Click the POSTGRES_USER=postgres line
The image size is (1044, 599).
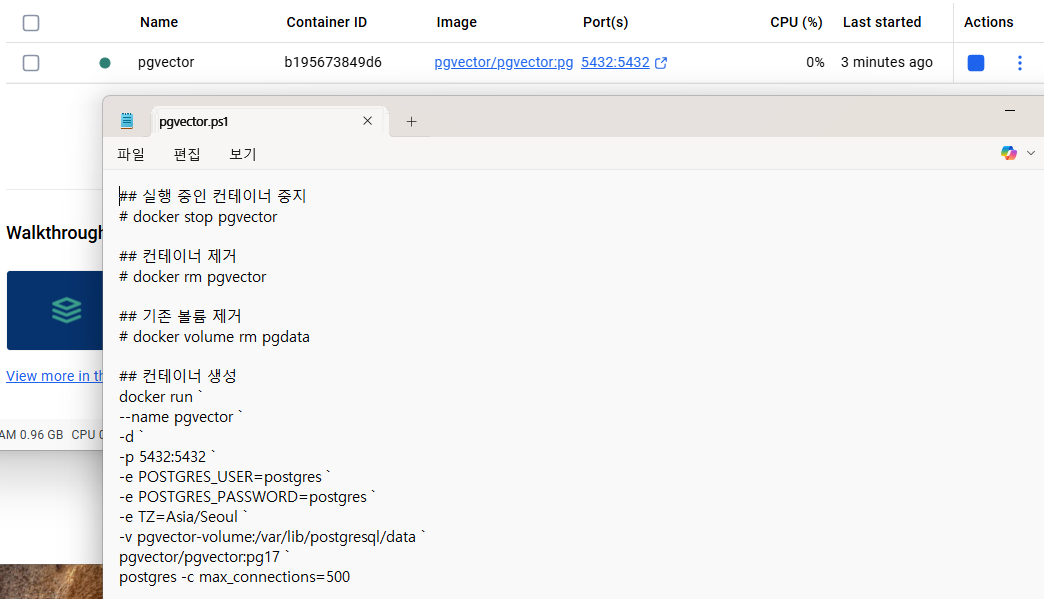pos(224,477)
